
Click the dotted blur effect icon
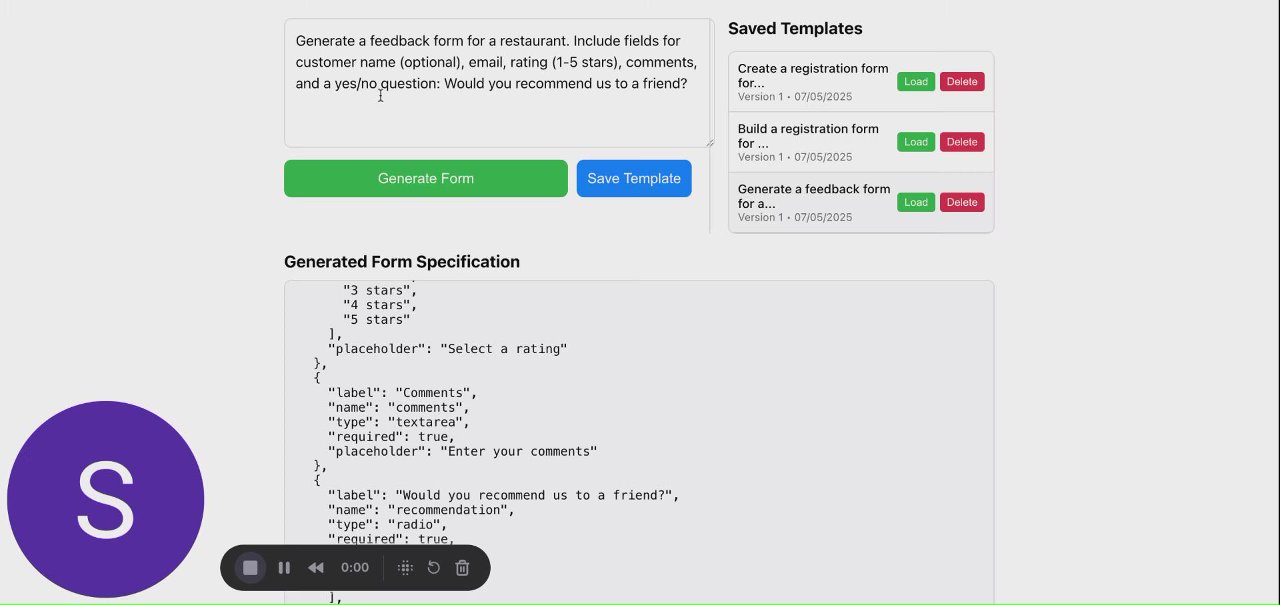click(405, 568)
